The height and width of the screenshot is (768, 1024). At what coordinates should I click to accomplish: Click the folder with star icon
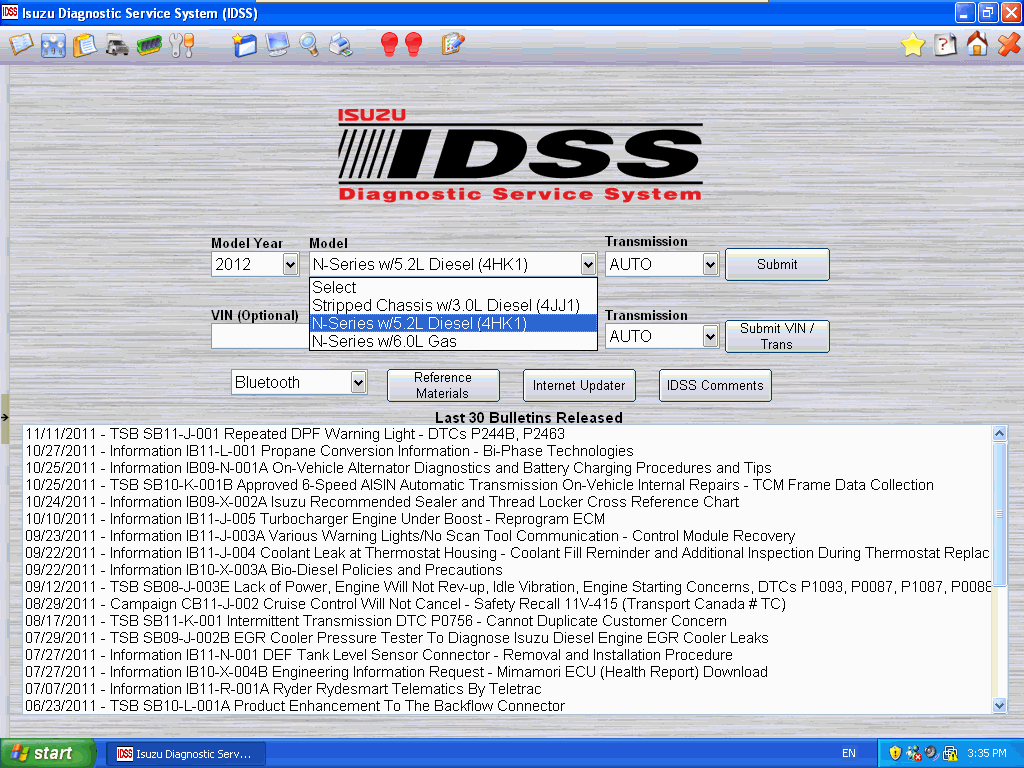[x=245, y=45]
